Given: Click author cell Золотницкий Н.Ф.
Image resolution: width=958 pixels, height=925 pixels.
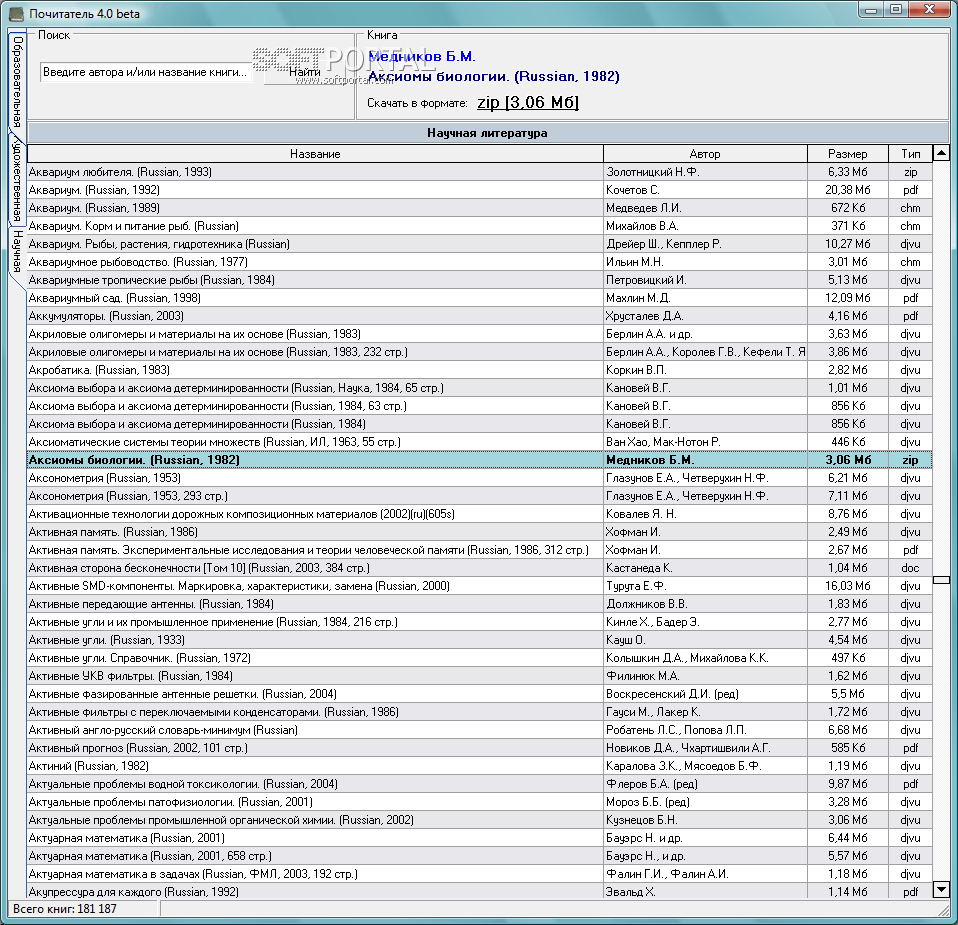Looking at the screenshot, I should click(705, 172).
